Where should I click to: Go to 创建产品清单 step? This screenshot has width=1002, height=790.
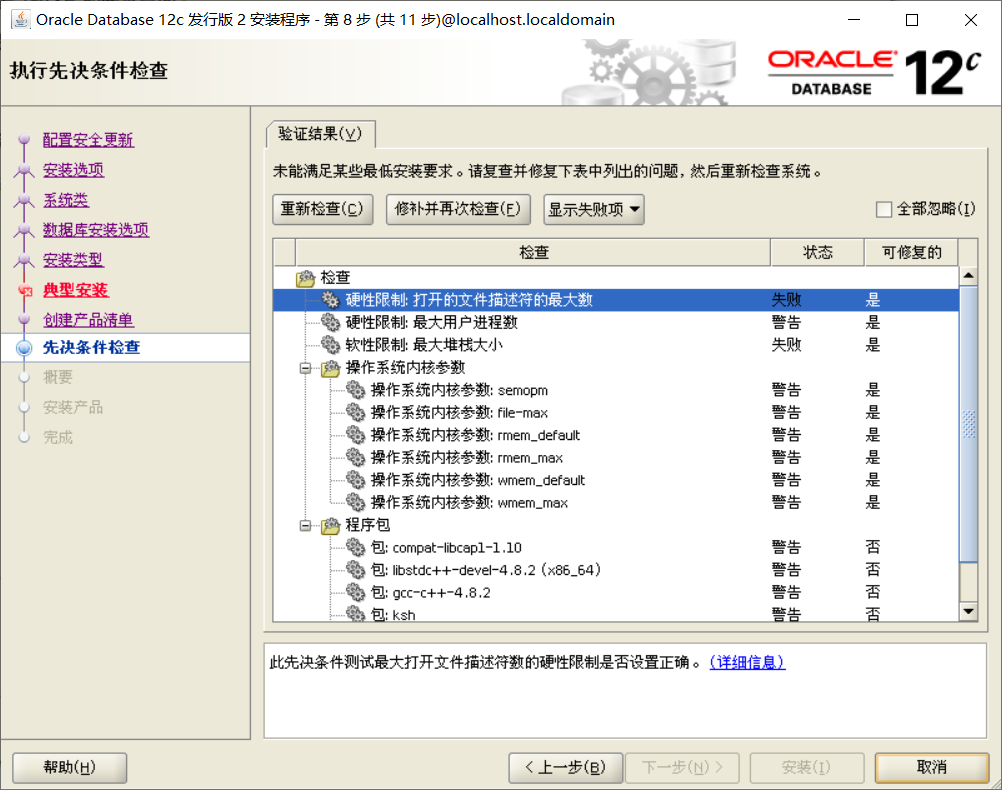pyautogui.click(x=88, y=320)
